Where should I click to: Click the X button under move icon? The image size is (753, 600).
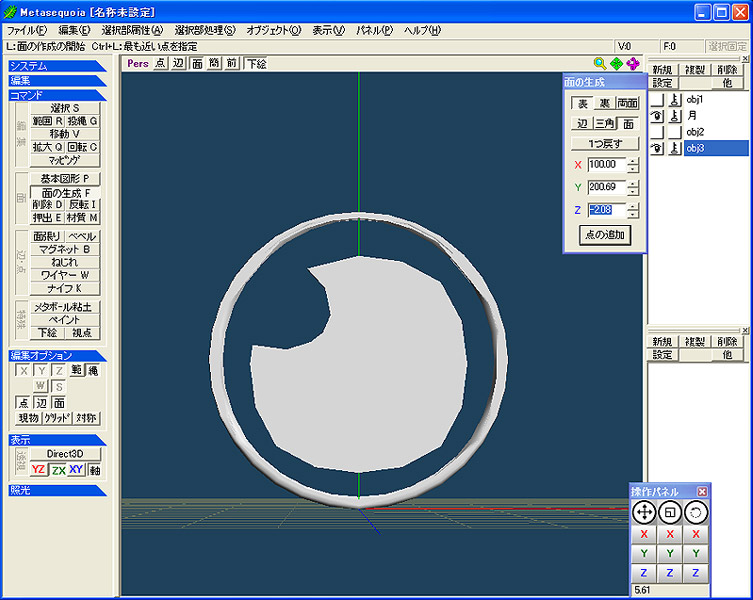click(644, 534)
